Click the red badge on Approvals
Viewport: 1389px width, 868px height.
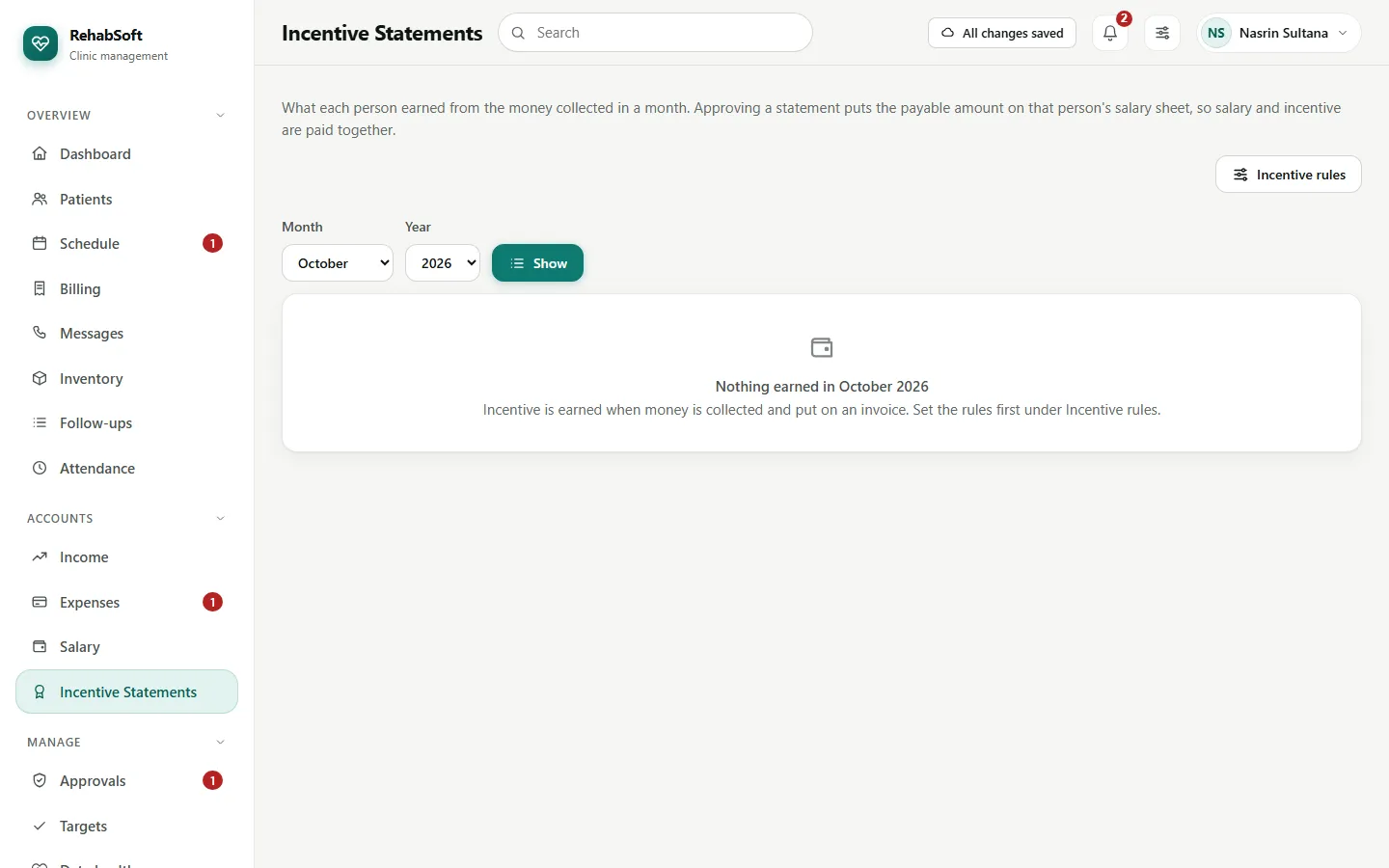point(212,780)
